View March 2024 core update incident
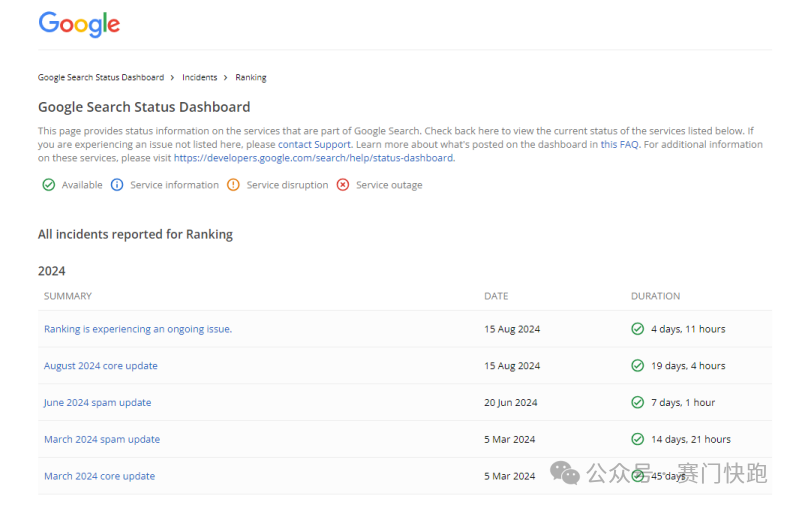793x505 pixels. pyautogui.click(x=99, y=476)
